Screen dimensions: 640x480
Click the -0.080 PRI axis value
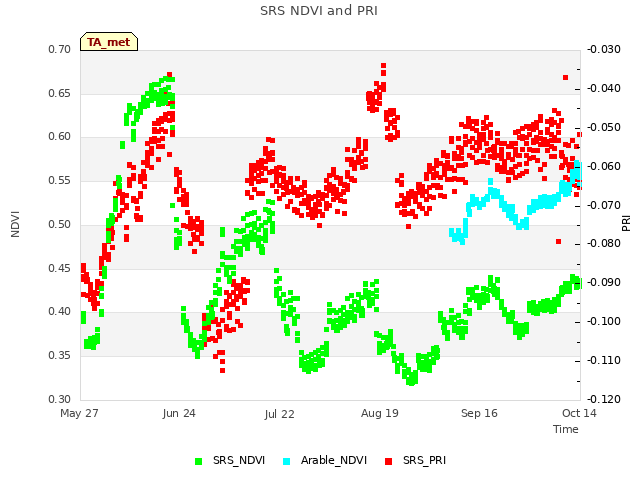tap(604, 244)
